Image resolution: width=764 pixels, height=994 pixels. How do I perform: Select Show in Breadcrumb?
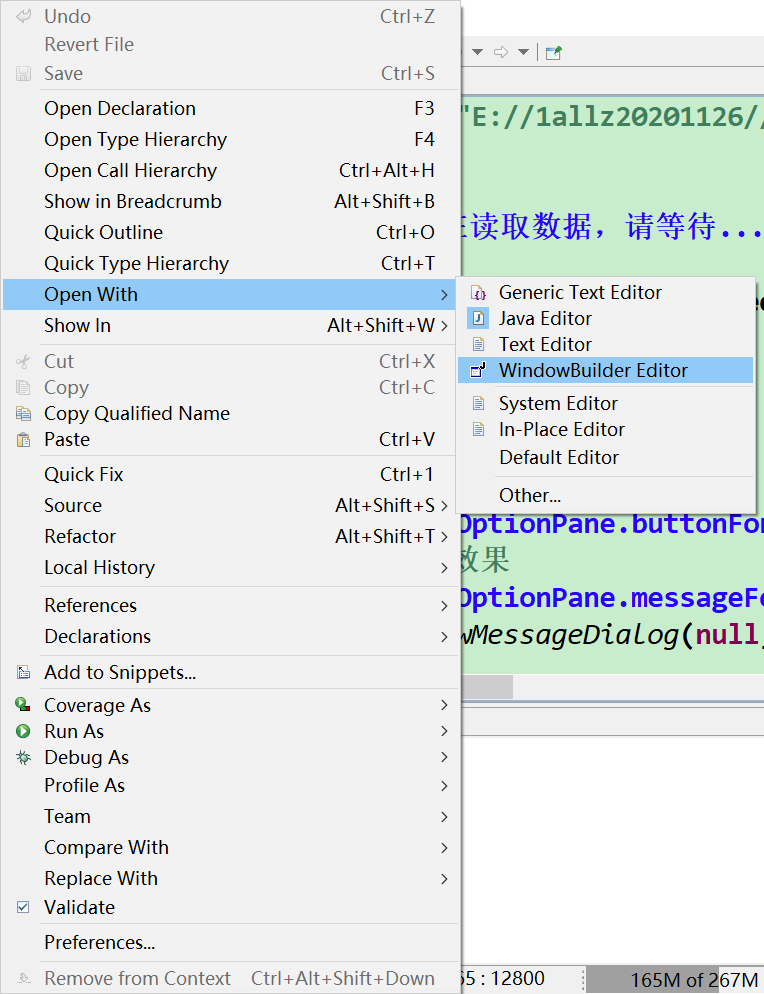point(231,202)
